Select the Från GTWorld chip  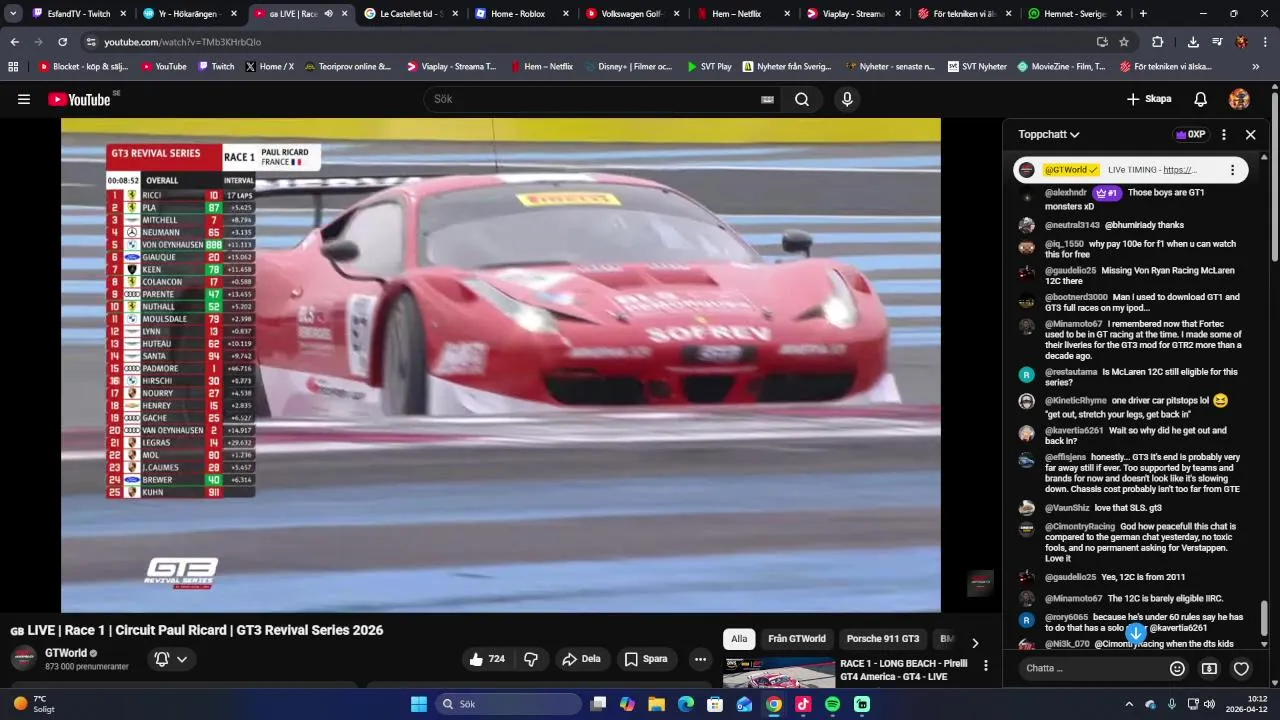click(797, 639)
